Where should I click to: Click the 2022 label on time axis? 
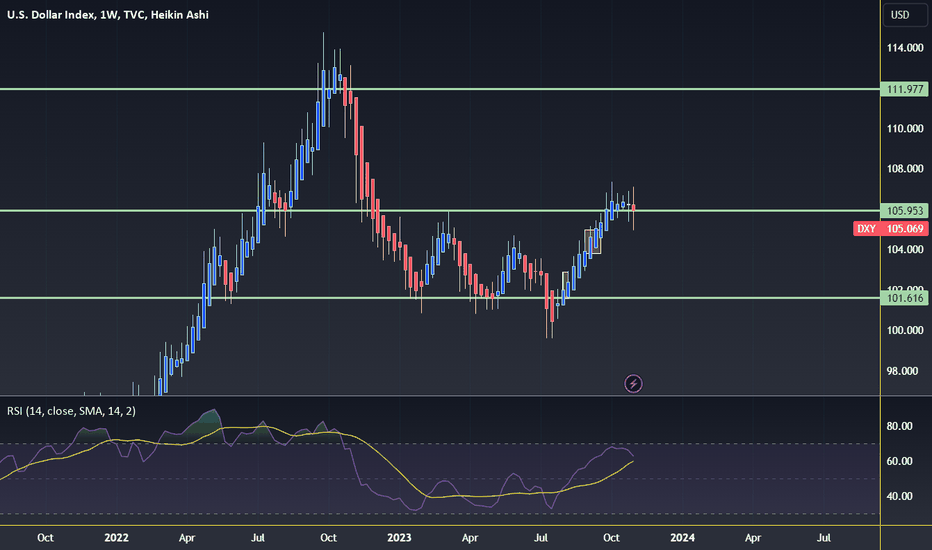[x=116, y=538]
